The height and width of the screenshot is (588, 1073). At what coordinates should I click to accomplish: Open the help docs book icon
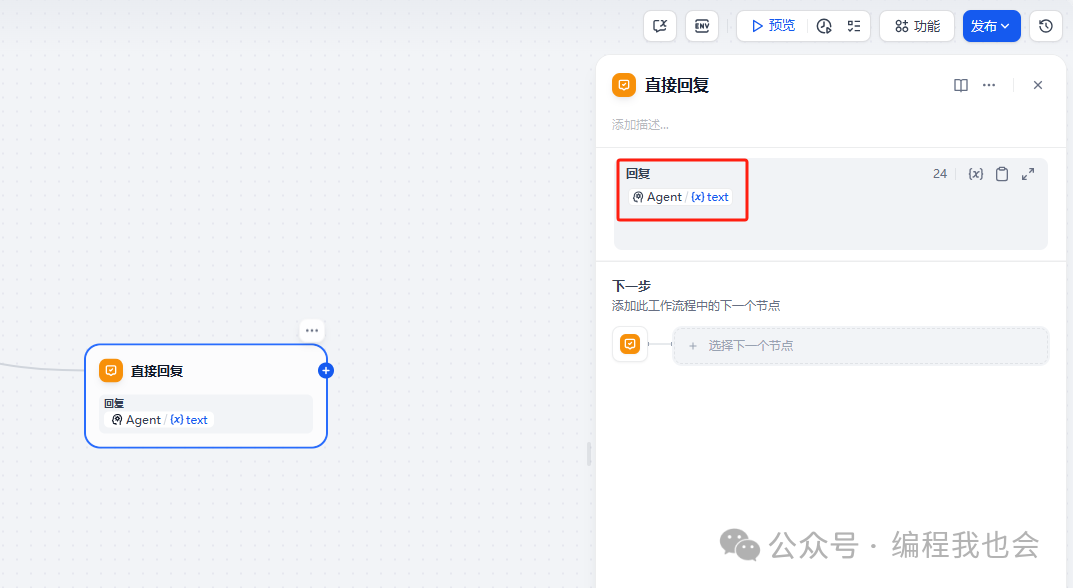[x=961, y=85]
